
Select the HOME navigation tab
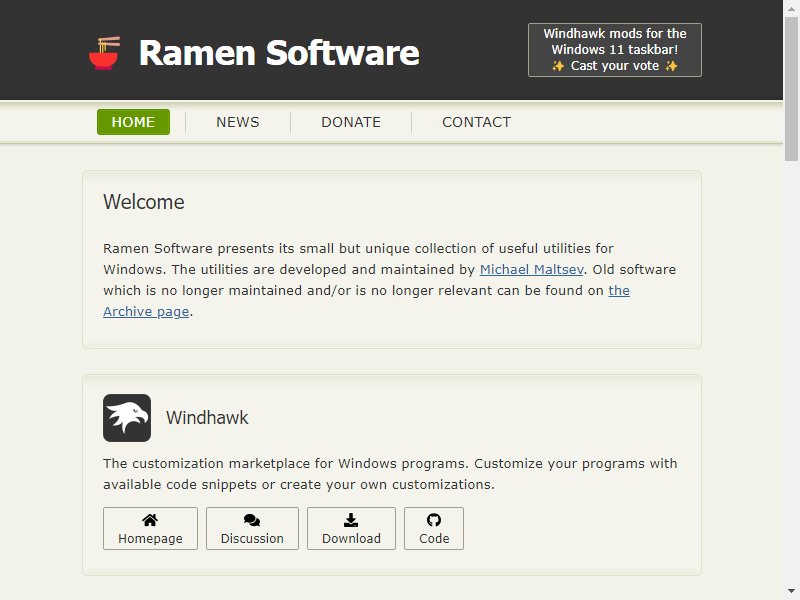[133, 122]
